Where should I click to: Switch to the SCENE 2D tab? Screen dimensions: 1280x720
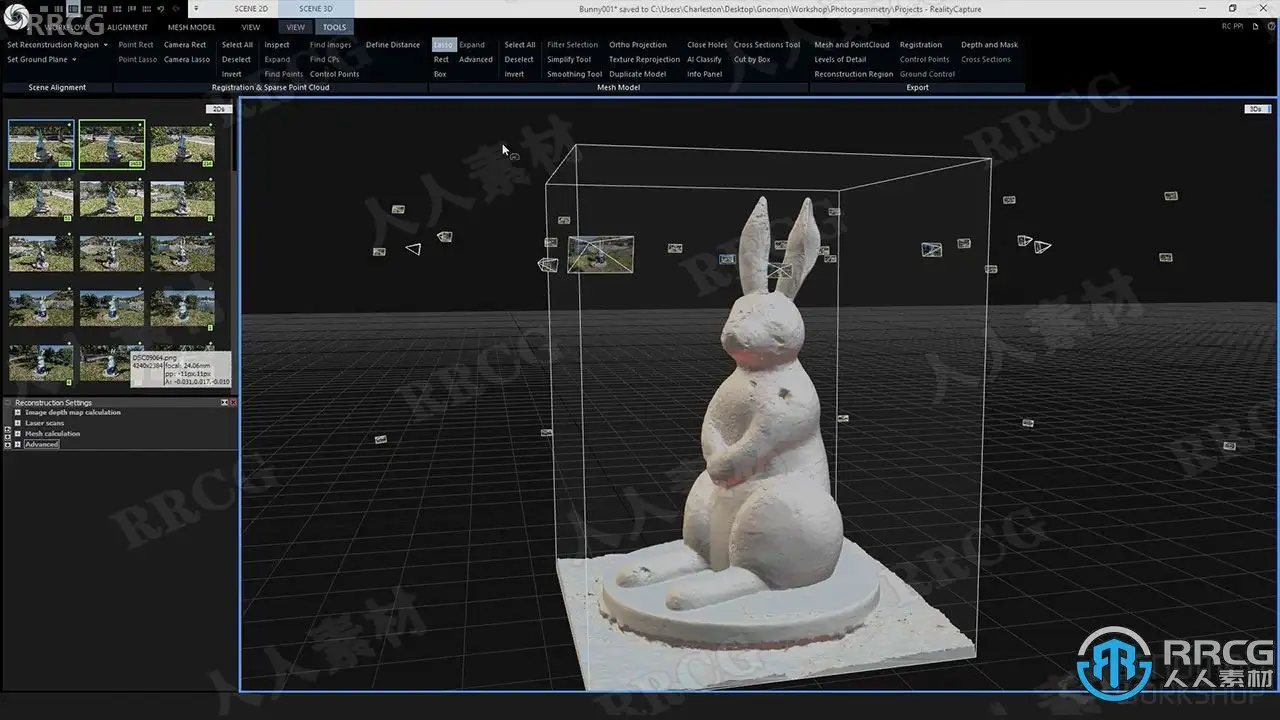click(251, 8)
